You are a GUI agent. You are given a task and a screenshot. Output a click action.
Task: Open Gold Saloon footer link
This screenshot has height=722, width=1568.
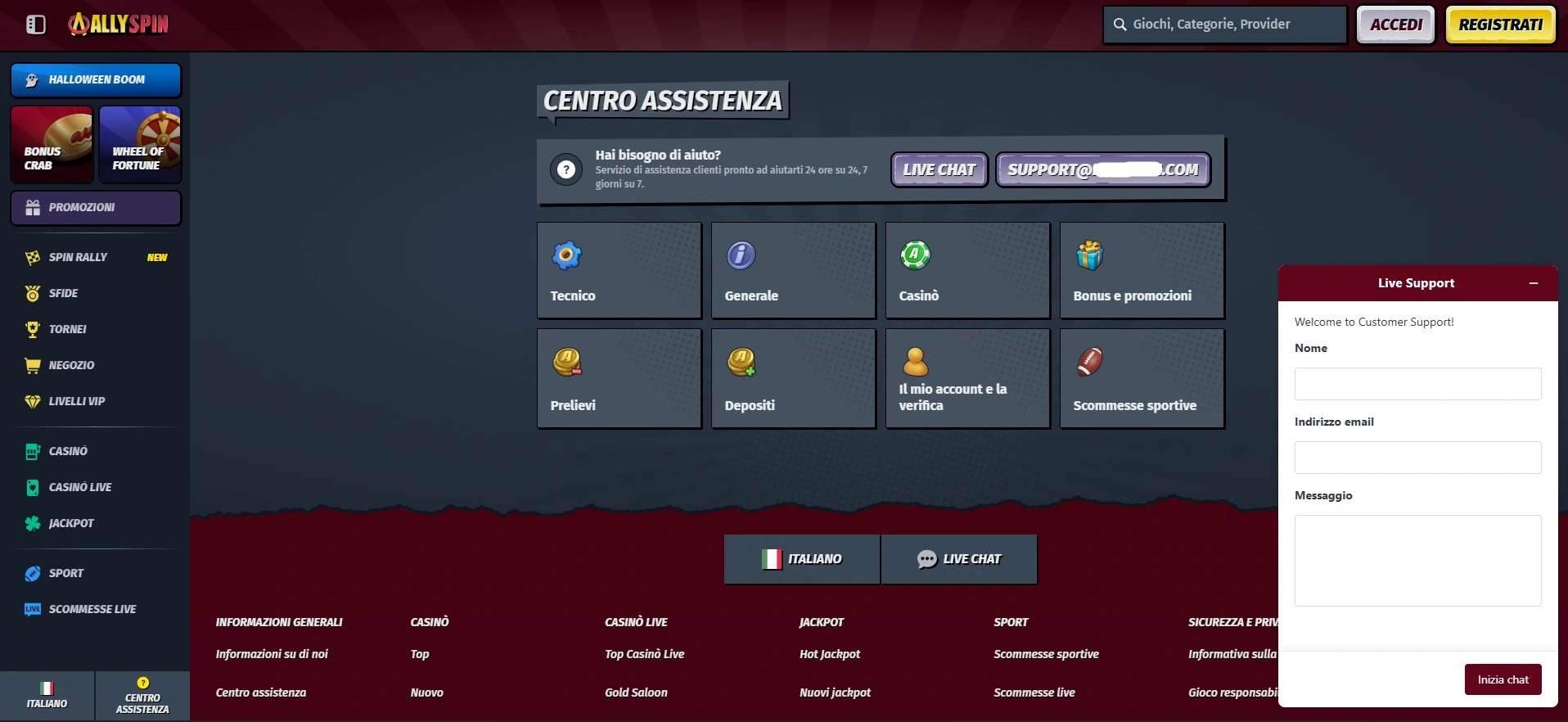pyautogui.click(x=636, y=693)
